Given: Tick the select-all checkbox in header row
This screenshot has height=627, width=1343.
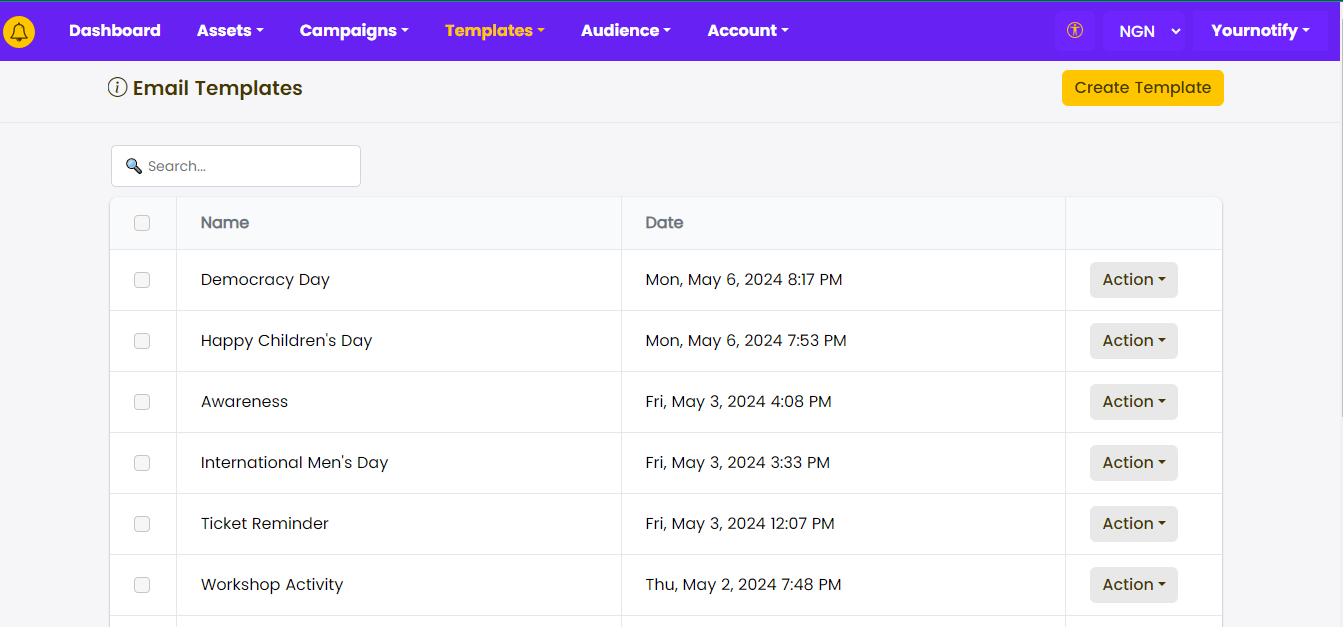Looking at the screenshot, I should click(142, 223).
